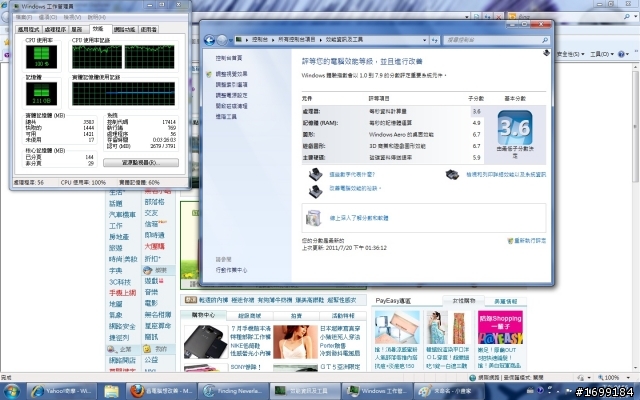Open the 這些數字代表什麼? link

coord(352,174)
